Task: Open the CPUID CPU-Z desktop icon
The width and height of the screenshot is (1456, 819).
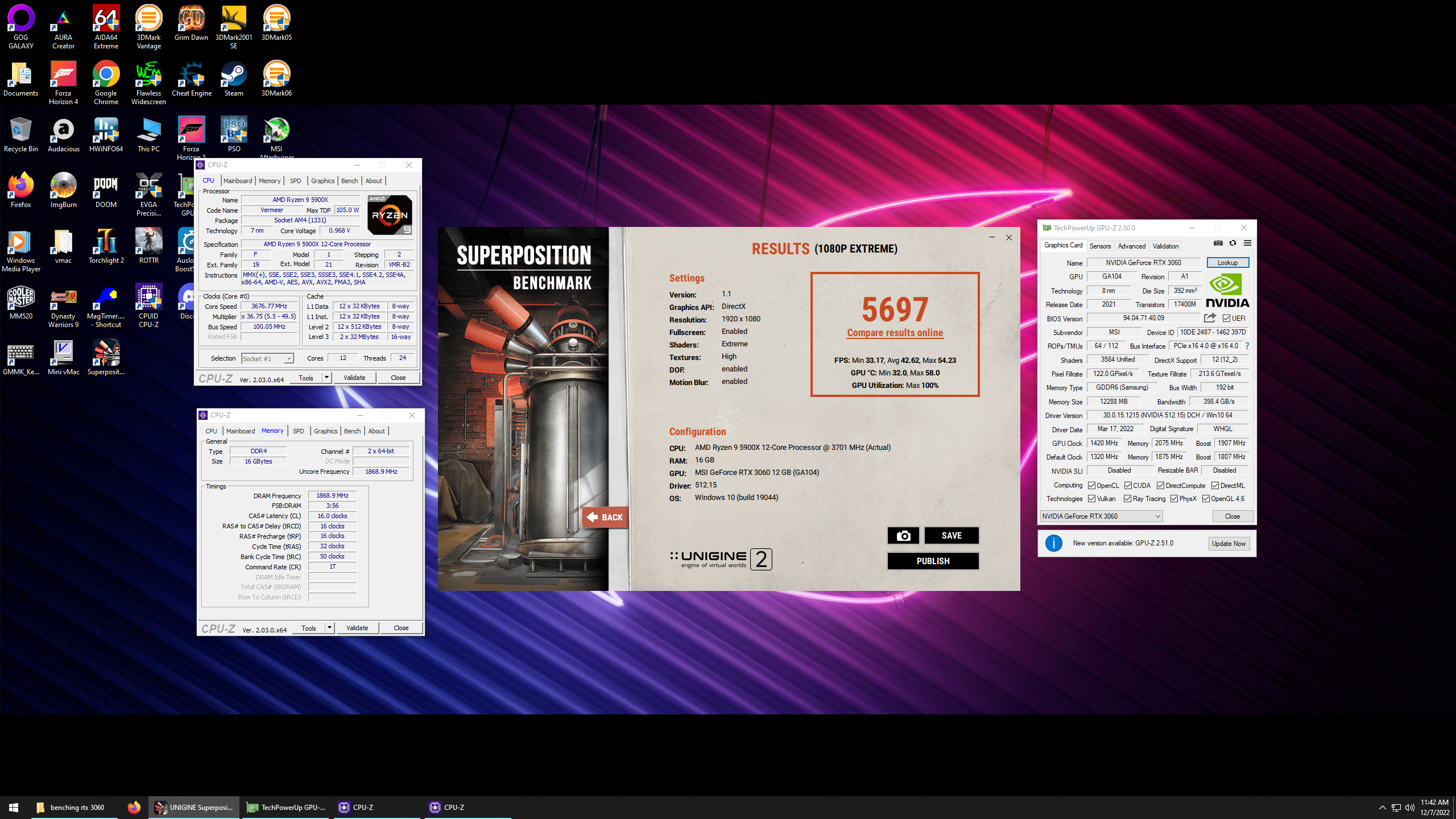Action: [x=148, y=305]
